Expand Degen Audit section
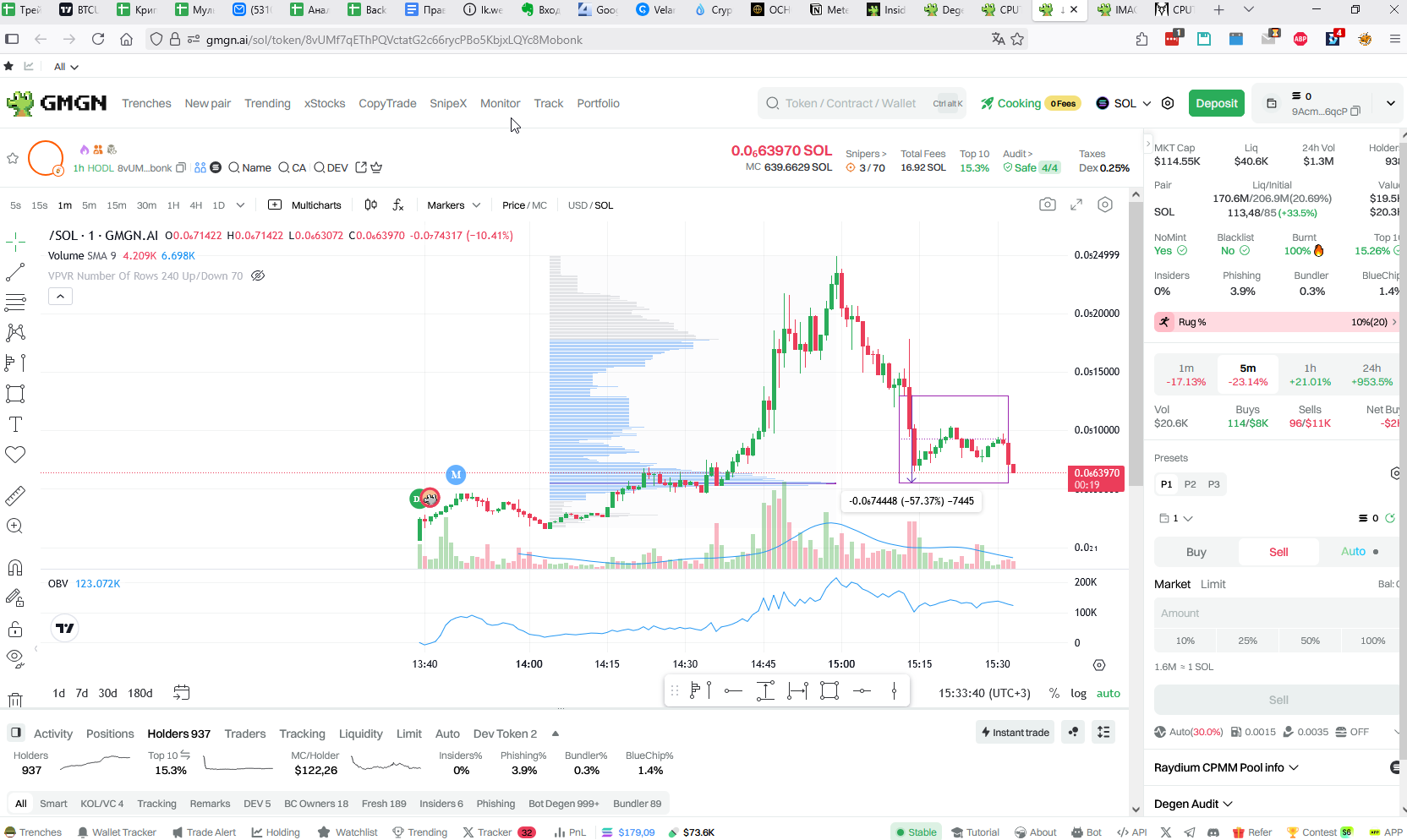The image size is (1407, 840). pos(1193,804)
